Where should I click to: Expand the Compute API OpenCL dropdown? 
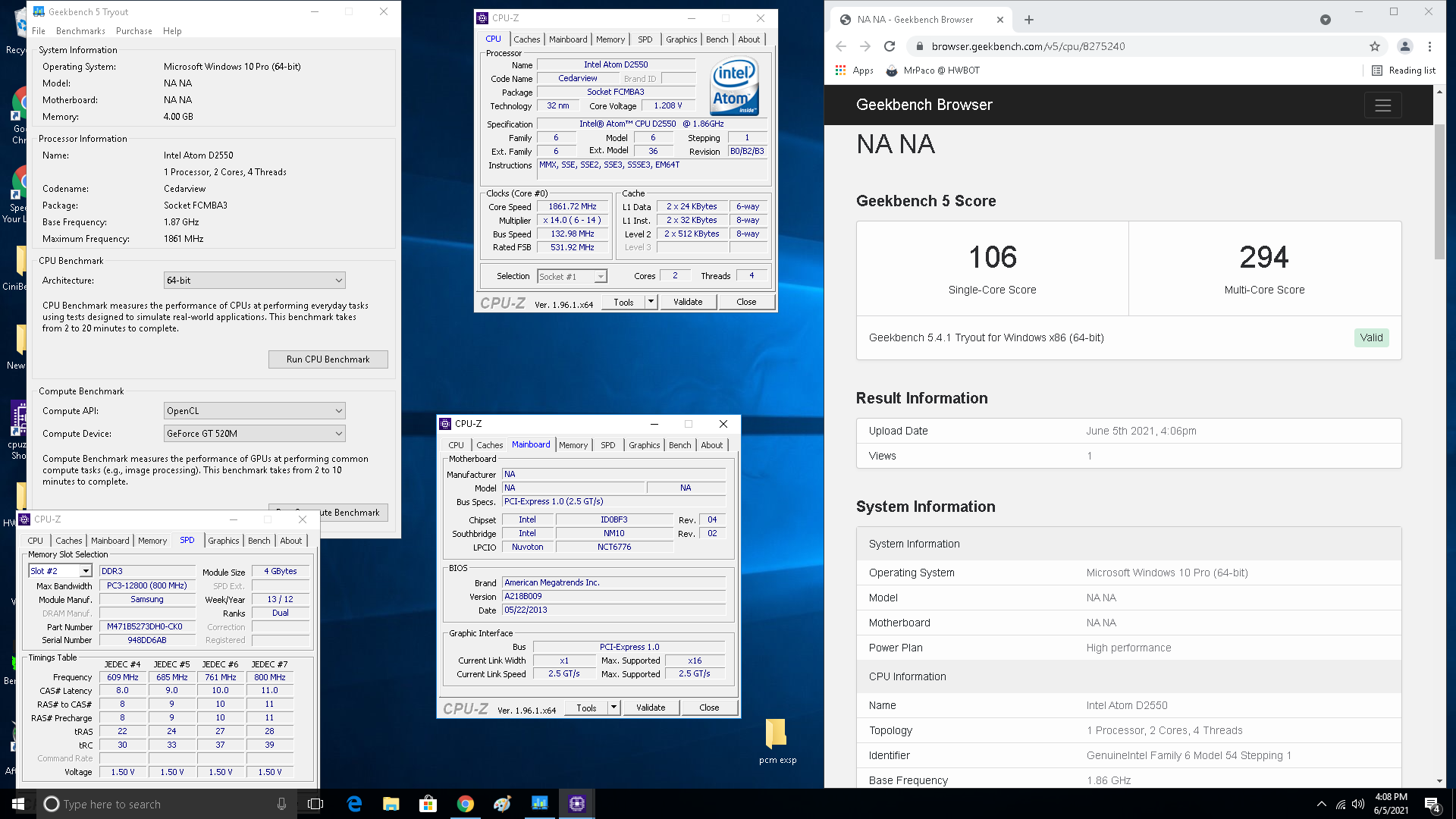click(255, 411)
